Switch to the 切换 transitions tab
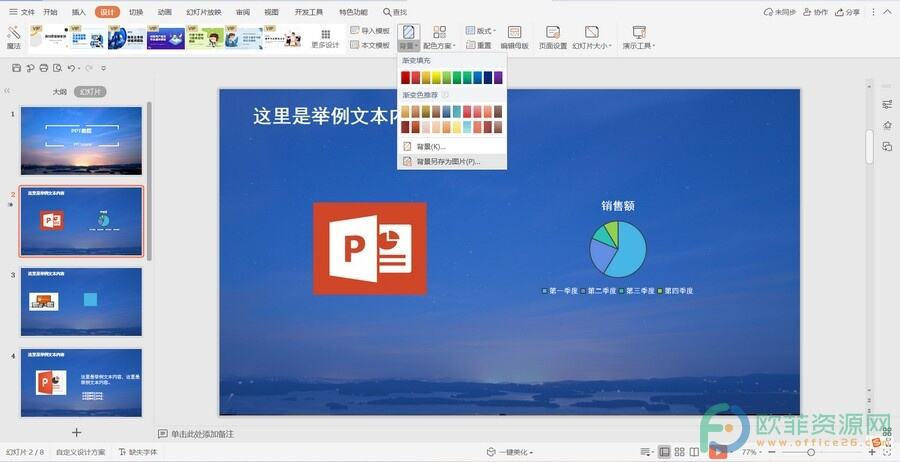Viewport: 900px width, 462px height. (136, 12)
